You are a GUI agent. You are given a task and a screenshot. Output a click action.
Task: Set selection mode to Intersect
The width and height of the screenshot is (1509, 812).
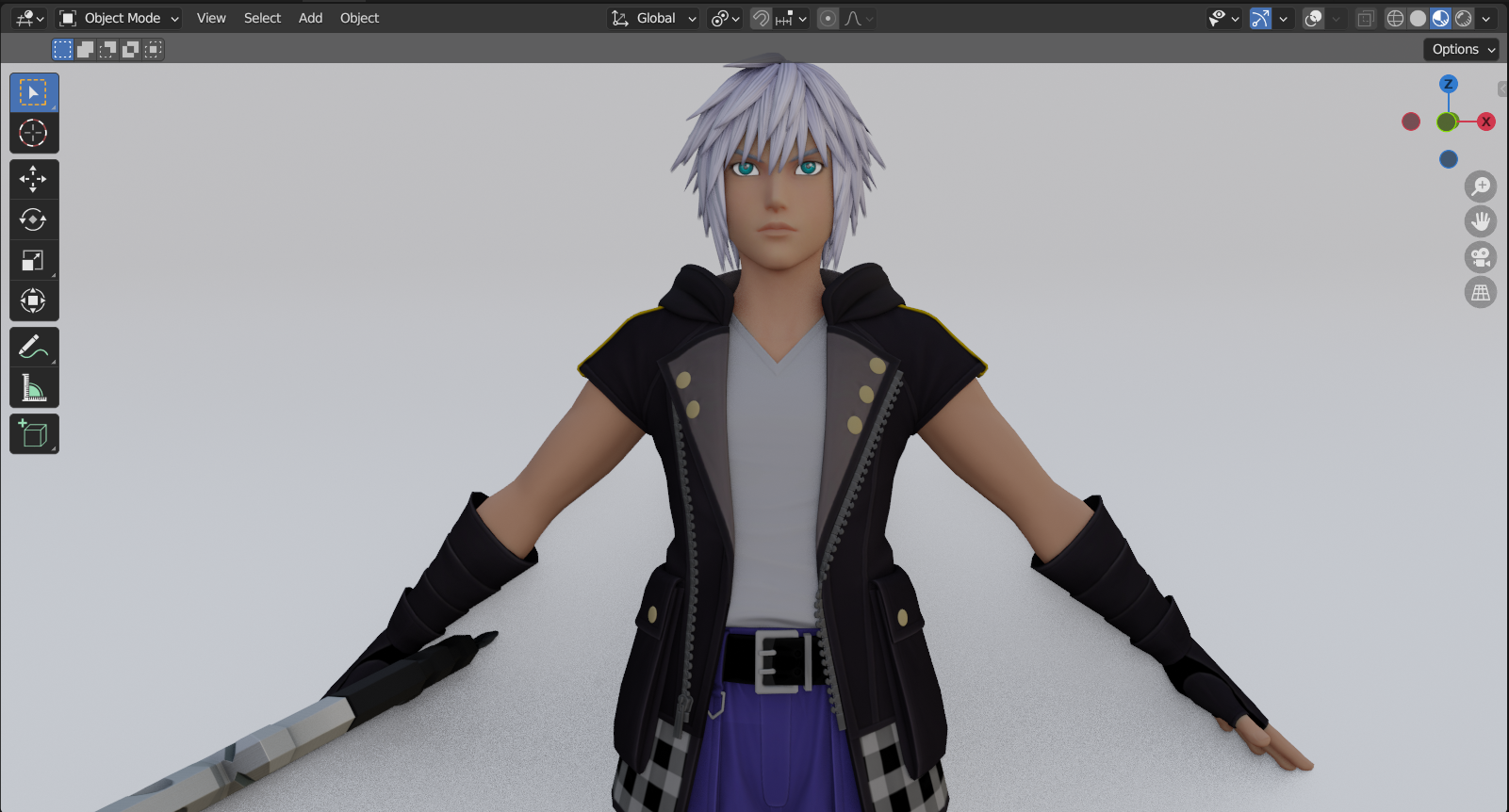tap(154, 50)
